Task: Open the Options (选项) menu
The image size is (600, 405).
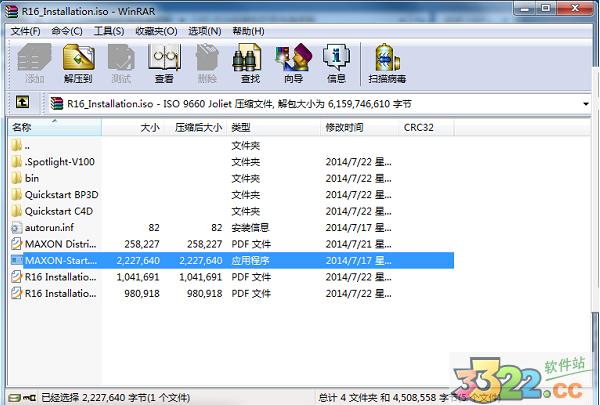Action: point(204,31)
